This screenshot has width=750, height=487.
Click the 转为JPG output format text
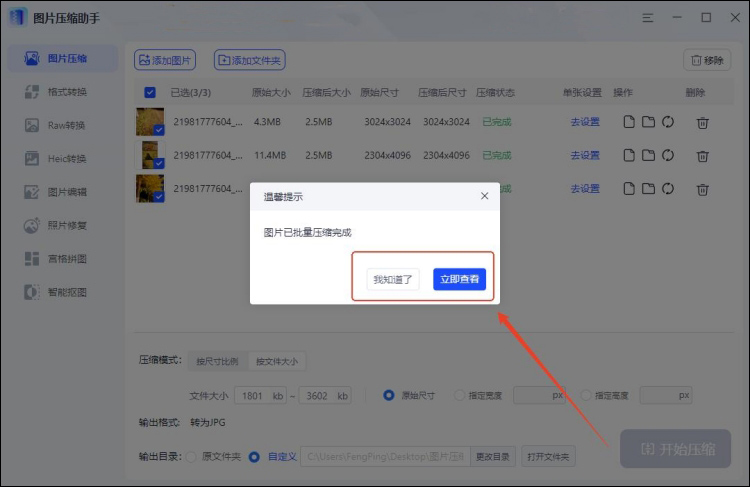[208, 423]
